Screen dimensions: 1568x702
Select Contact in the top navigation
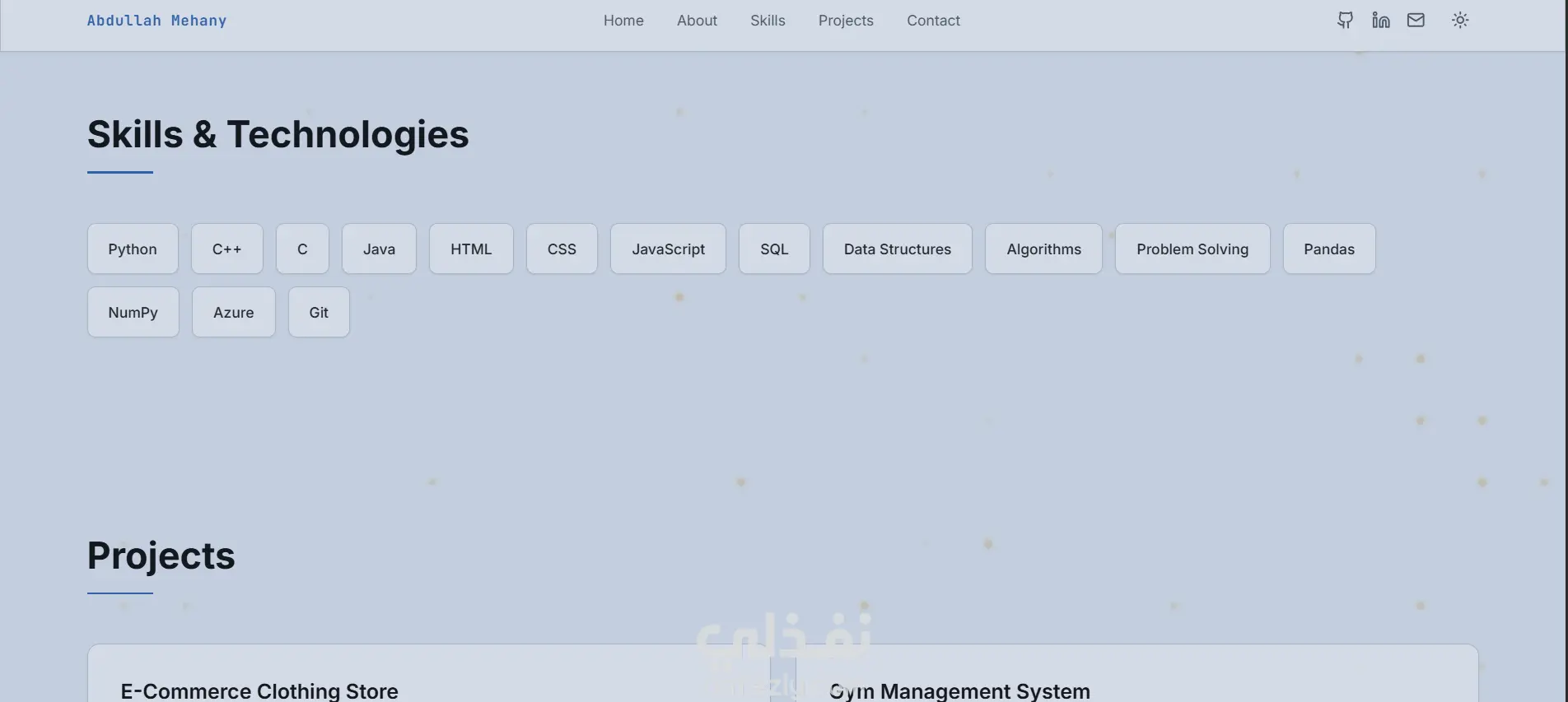[x=933, y=21]
